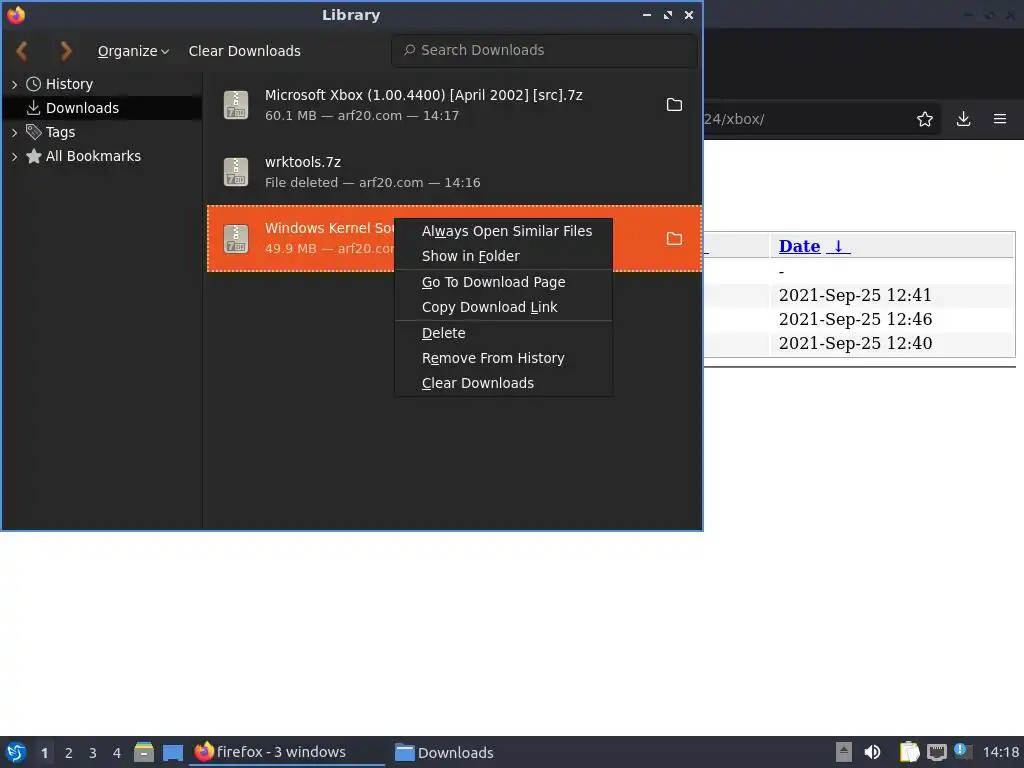Close the Library window
The height and width of the screenshot is (768, 1024).
(688, 14)
